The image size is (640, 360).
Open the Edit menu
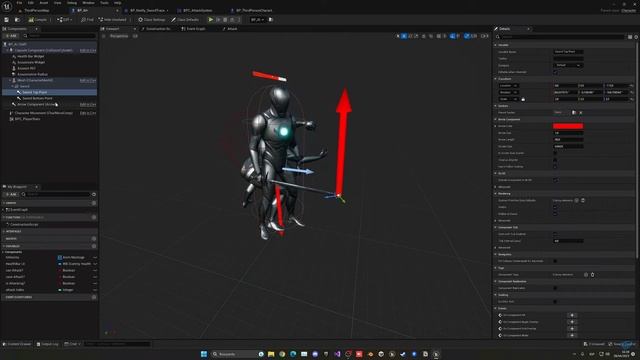[x=31, y=3]
